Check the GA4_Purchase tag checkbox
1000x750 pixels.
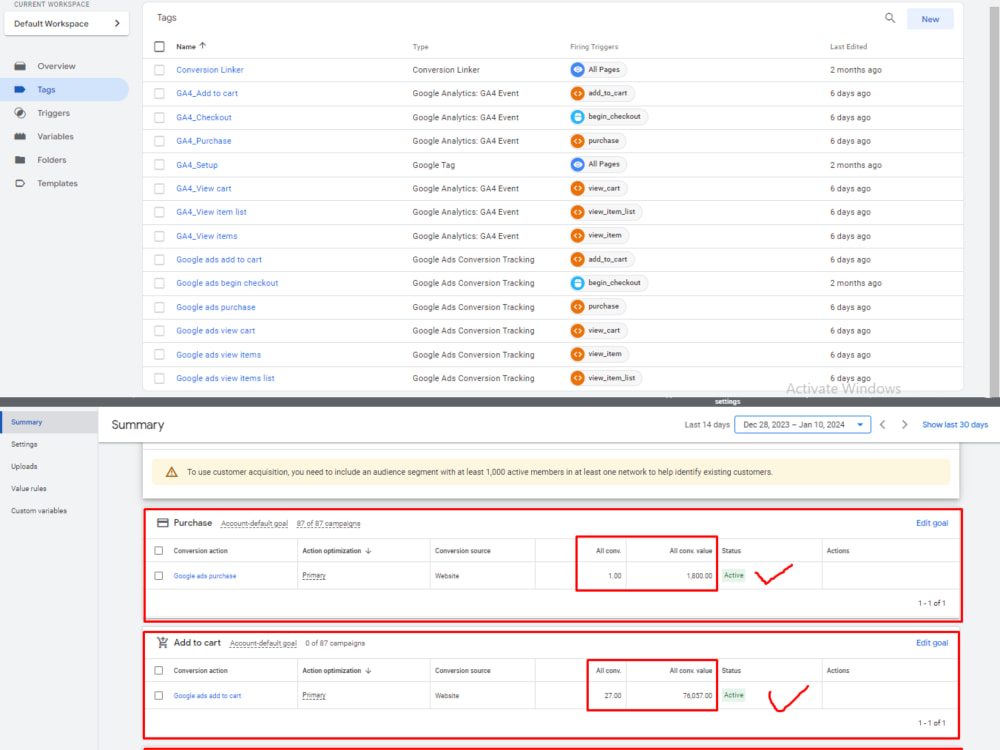(159, 141)
